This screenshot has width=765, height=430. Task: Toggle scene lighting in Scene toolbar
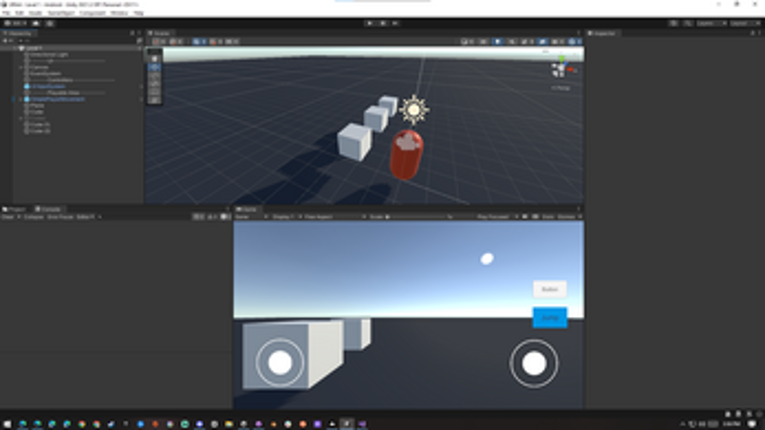click(x=497, y=41)
